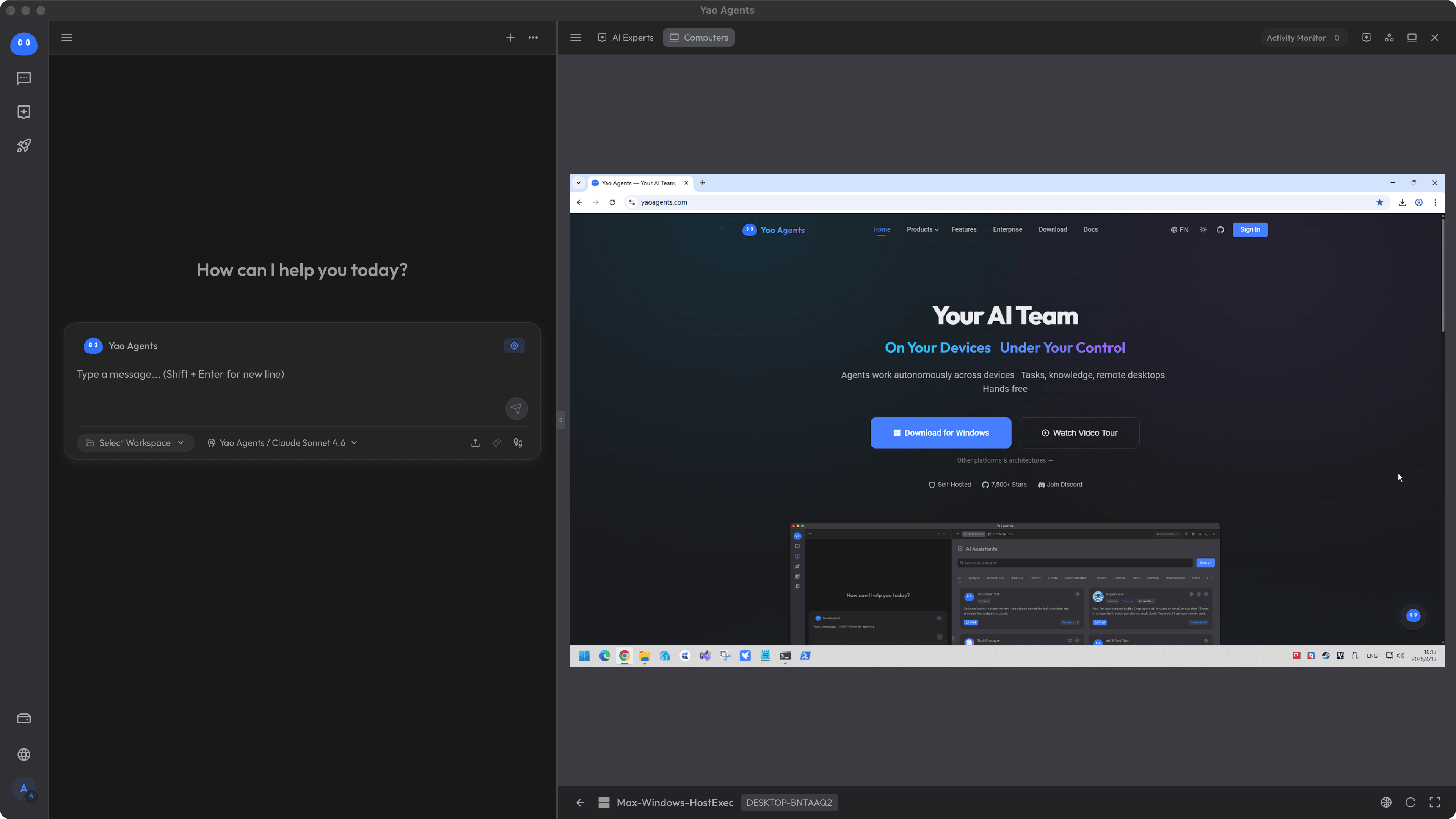Image resolution: width=1456 pixels, height=819 pixels.
Task: Click the Yao Agents logo in the sidebar
Action: pyautogui.click(x=24, y=44)
